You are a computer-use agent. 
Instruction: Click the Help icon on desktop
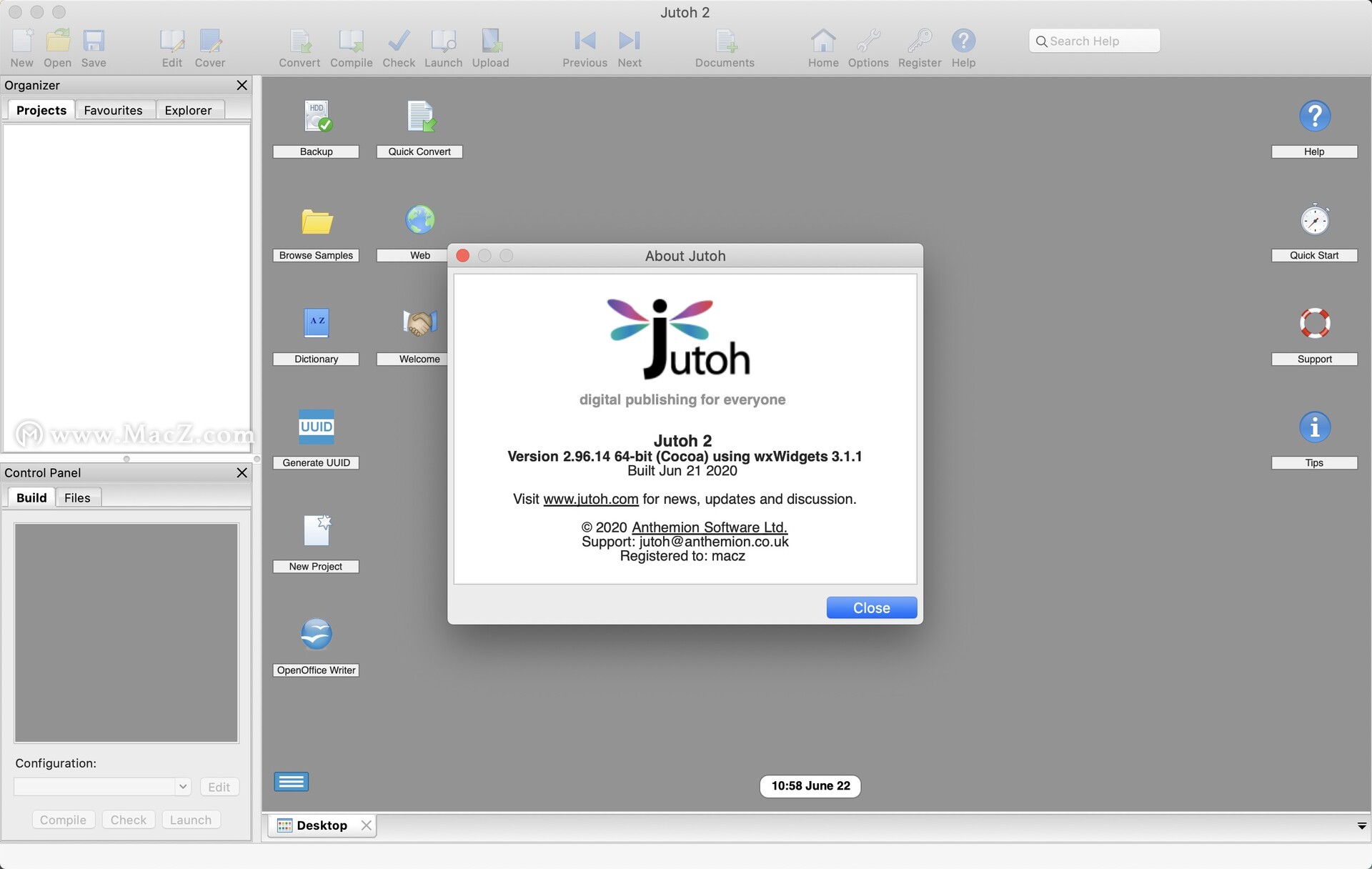(x=1313, y=118)
